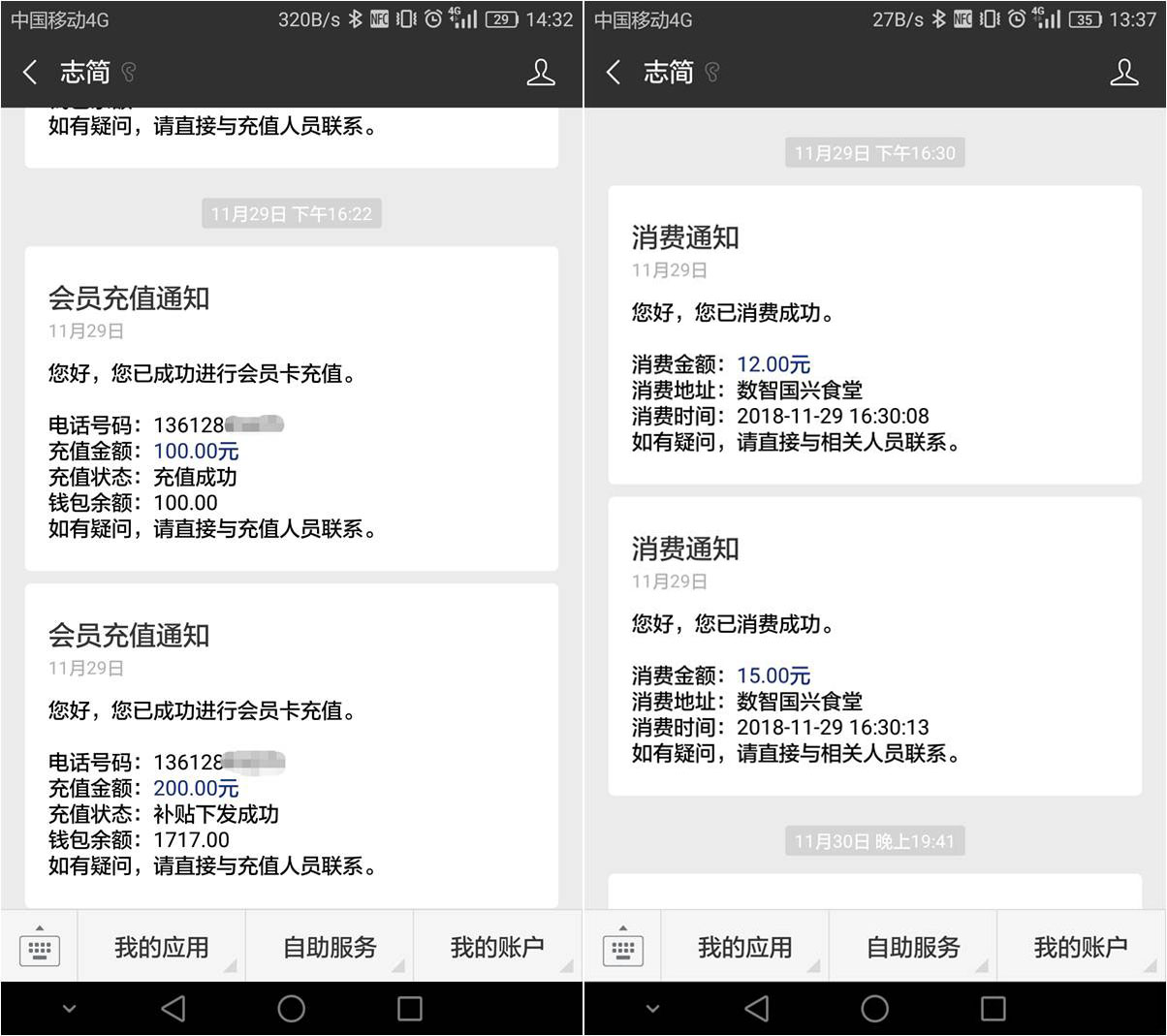Expand 自助服务 menu on left screen
This screenshot has width=1167, height=1036.
[330, 947]
